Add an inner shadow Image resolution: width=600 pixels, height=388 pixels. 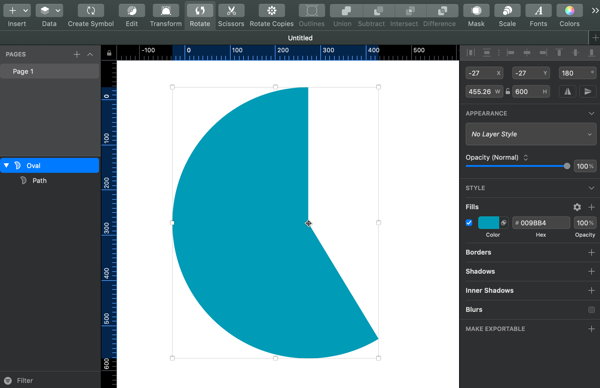591,290
